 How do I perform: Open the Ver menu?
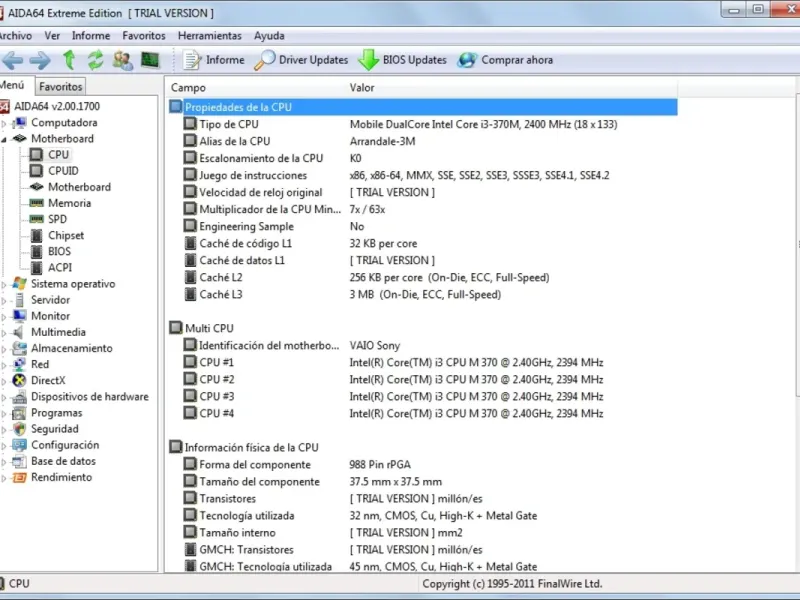click(x=52, y=36)
